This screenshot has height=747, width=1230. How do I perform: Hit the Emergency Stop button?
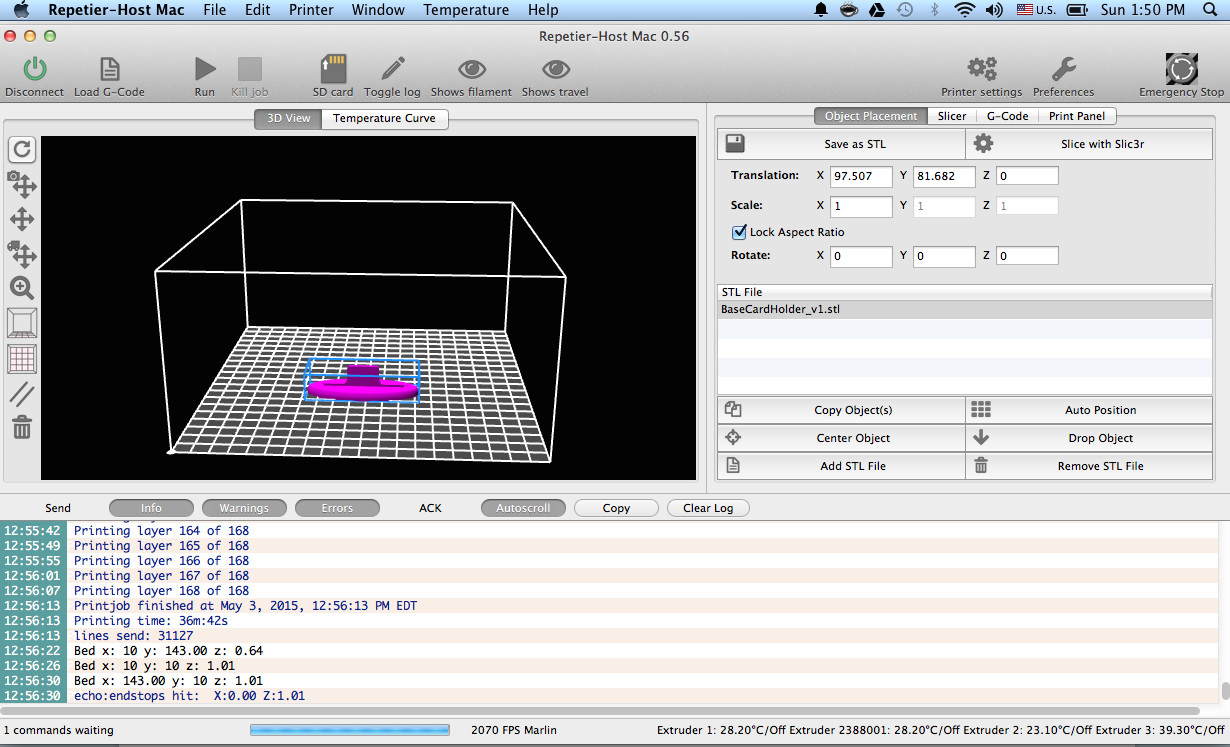pos(1181,68)
